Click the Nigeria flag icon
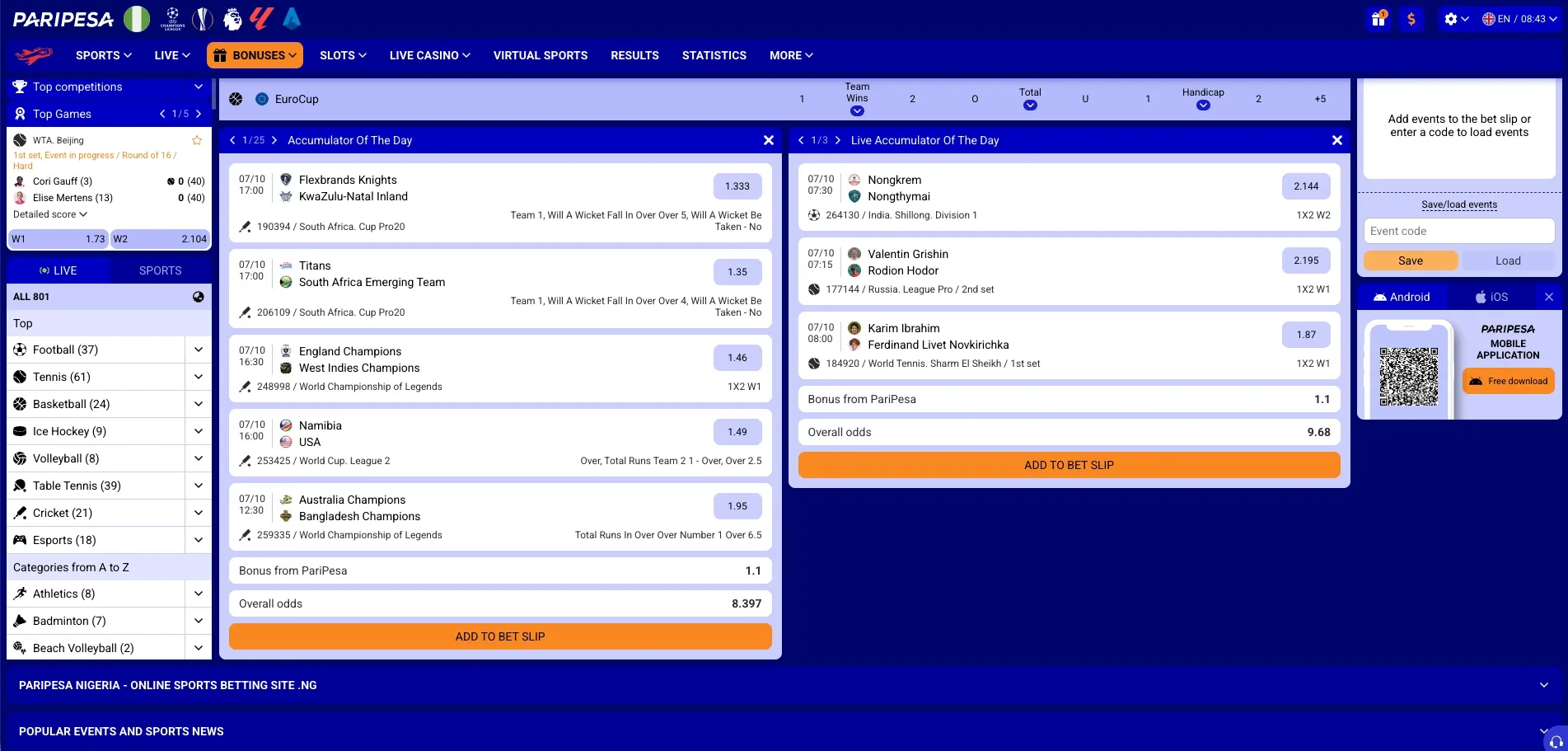This screenshot has width=1568, height=751. point(137,18)
